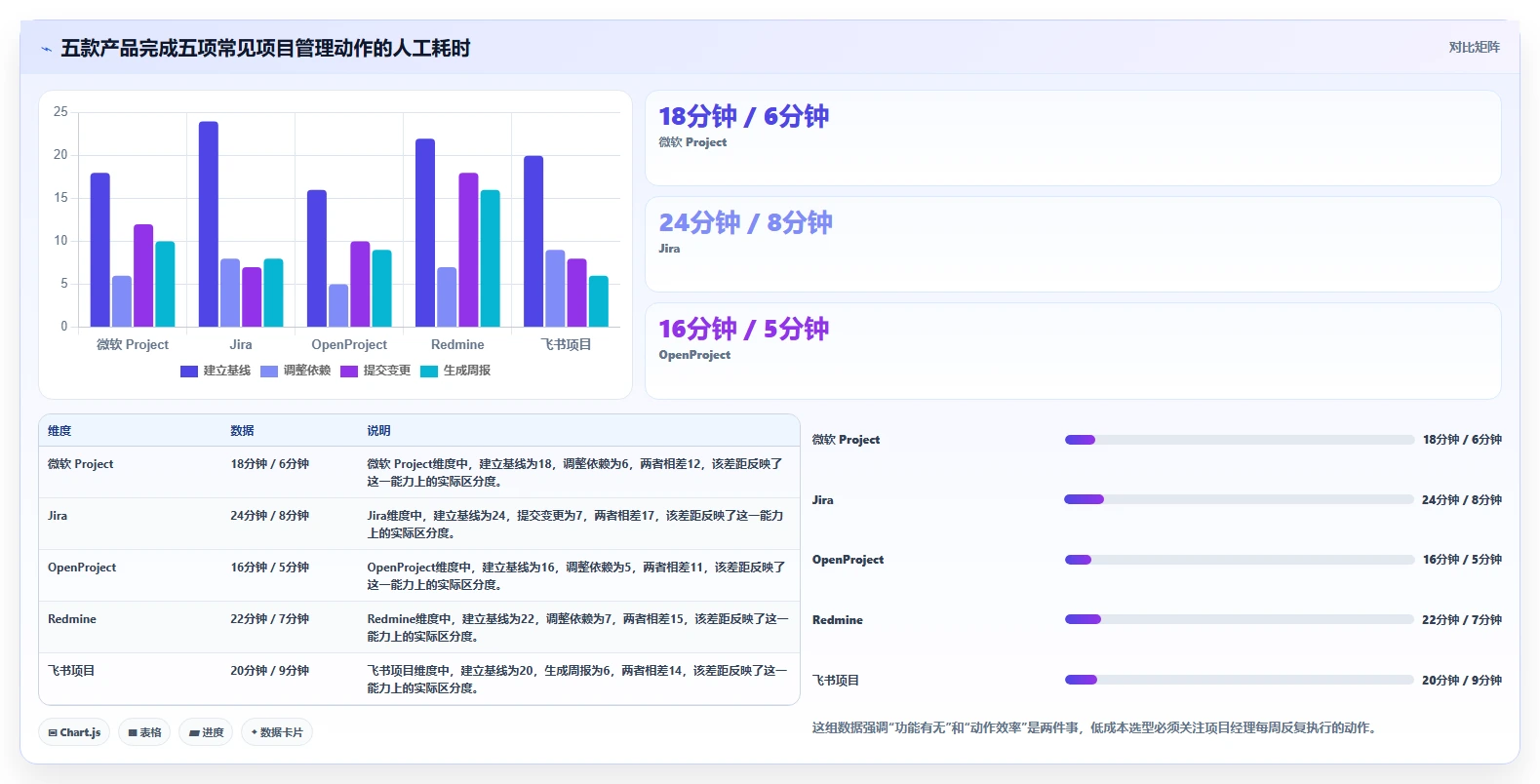The height and width of the screenshot is (784, 1540).
Task: Select the Redmine table row name
Action: click(72, 619)
